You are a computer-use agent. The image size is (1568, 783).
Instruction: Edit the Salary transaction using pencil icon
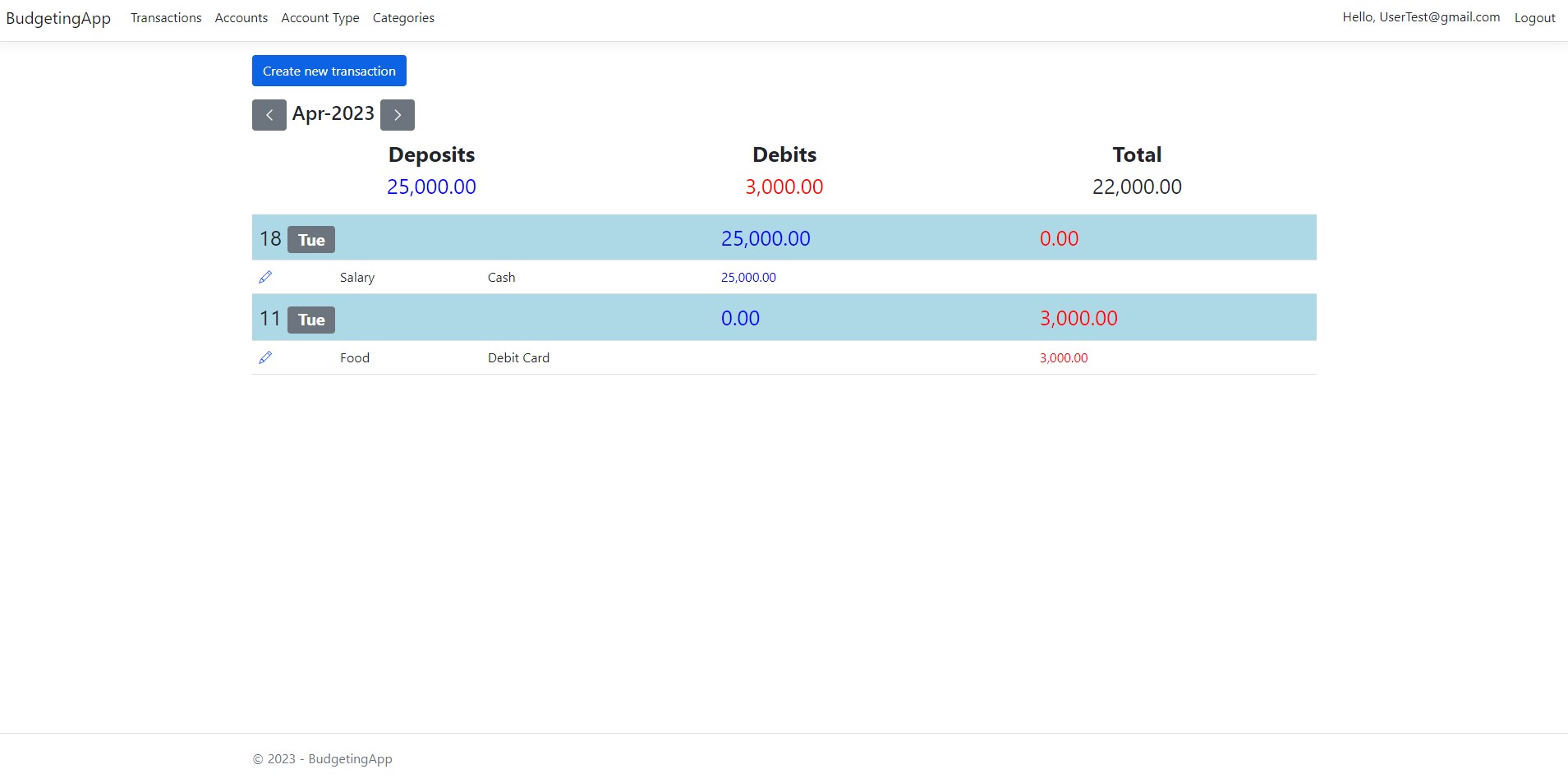tap(264, 277)
